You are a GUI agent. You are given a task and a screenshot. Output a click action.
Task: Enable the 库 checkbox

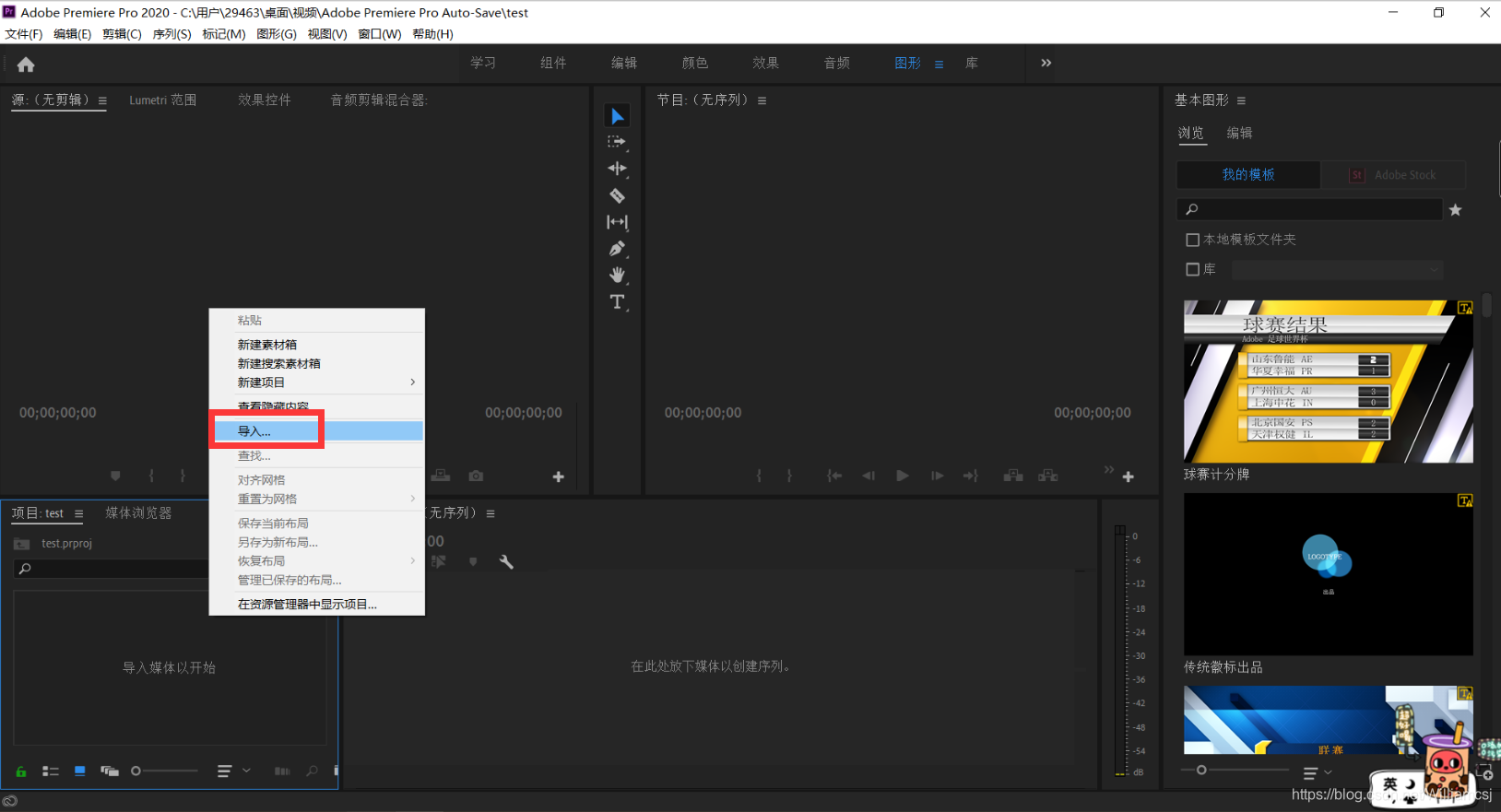pyautogui.click(x=1192, y=269)
